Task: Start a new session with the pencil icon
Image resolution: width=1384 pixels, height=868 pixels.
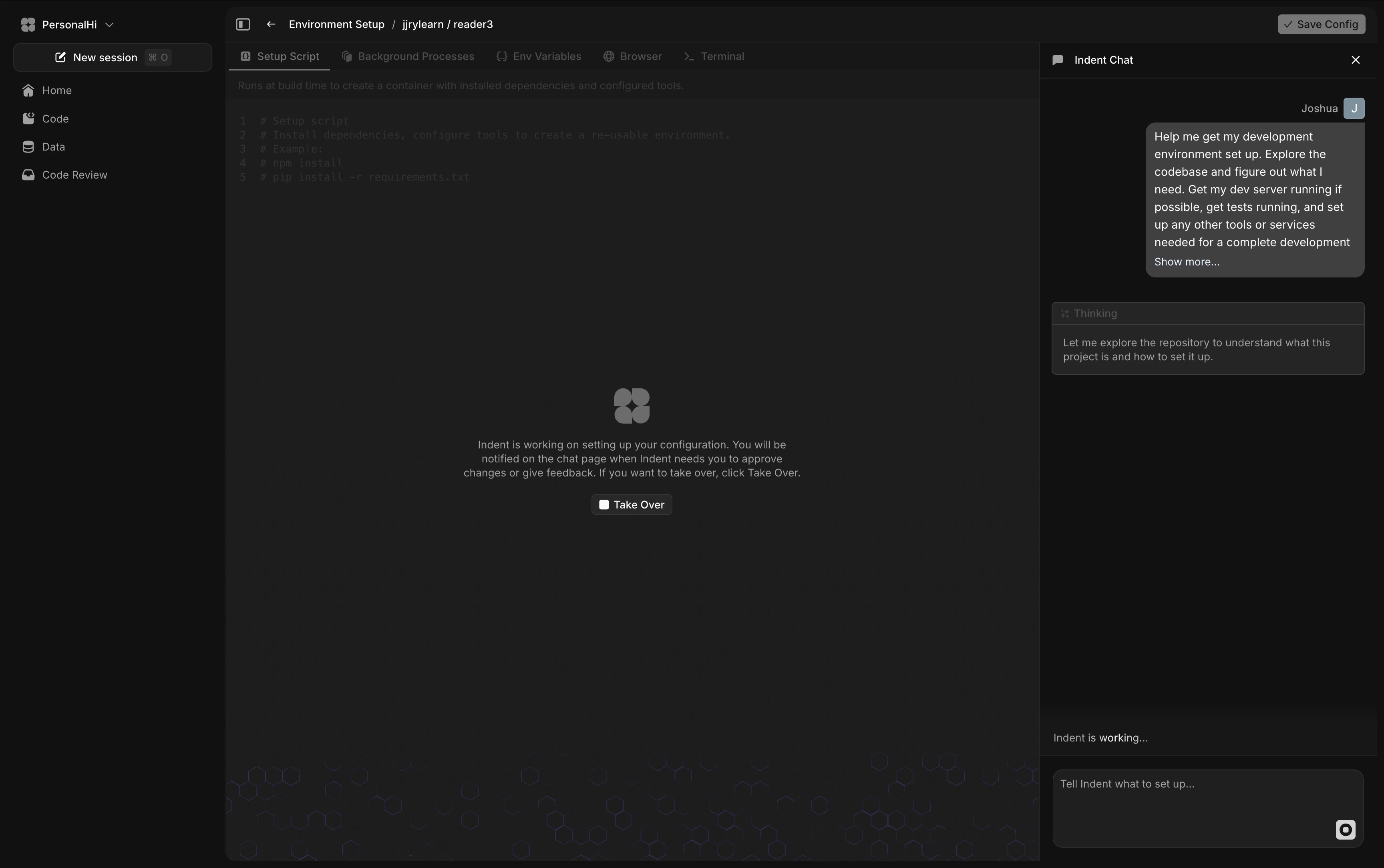Action: pyautogui.click(x=60, y=57)
